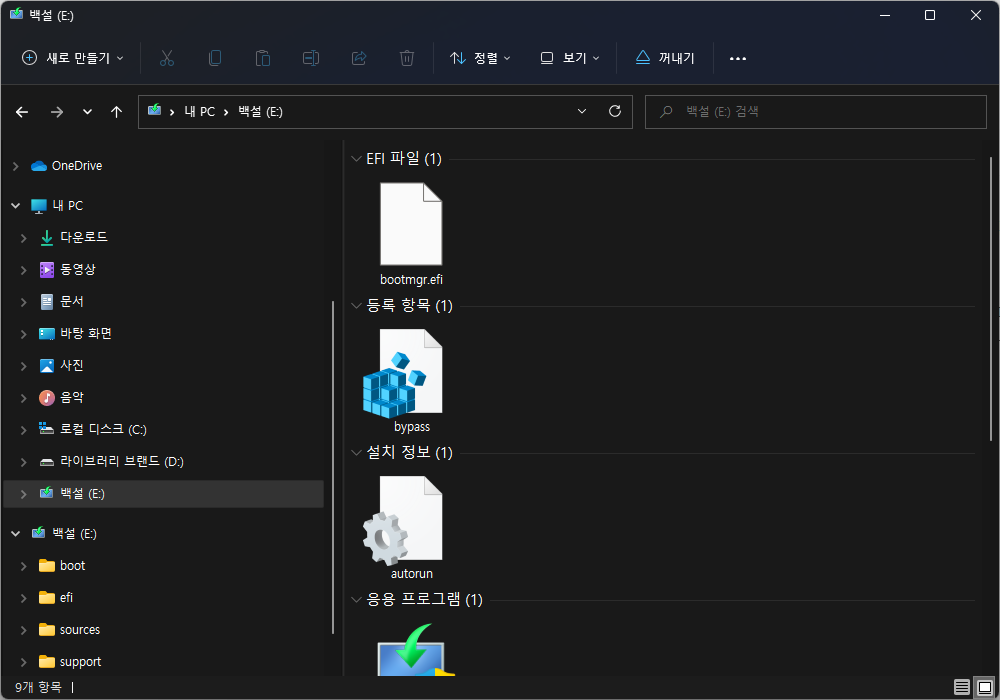Switch to large icons view in status bar
Viewport: 1000px width, 700px height.
985,687
